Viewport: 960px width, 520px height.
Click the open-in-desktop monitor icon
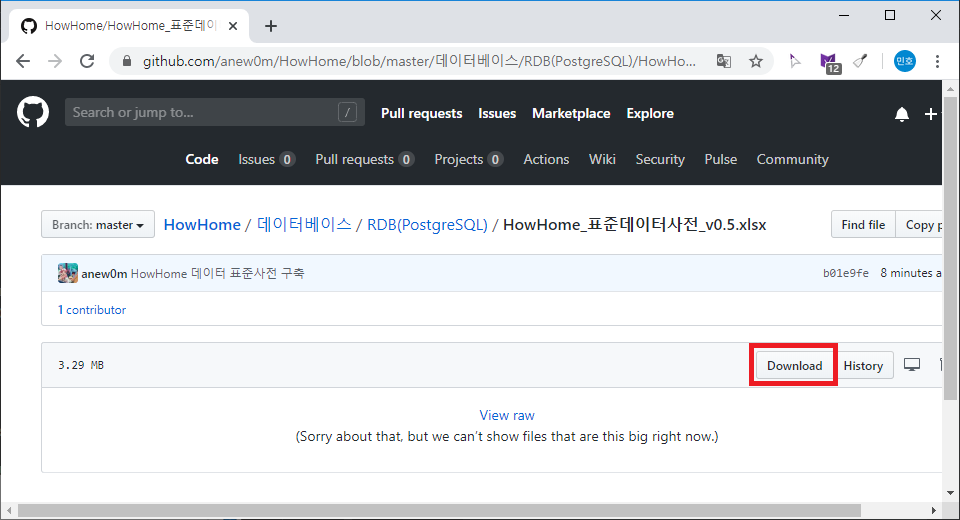click(912, 365)
